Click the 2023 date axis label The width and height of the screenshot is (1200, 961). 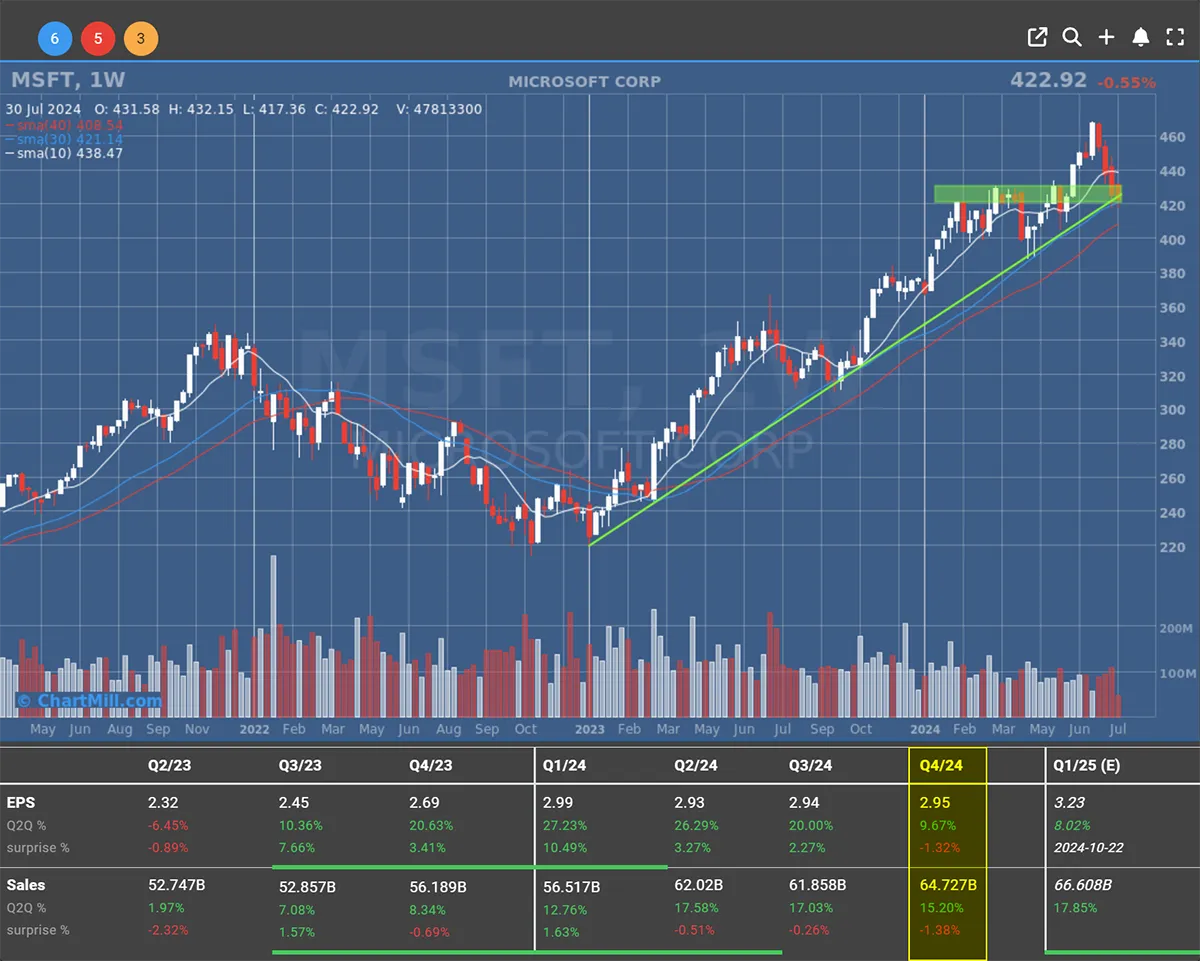click(x=590, y=730)
